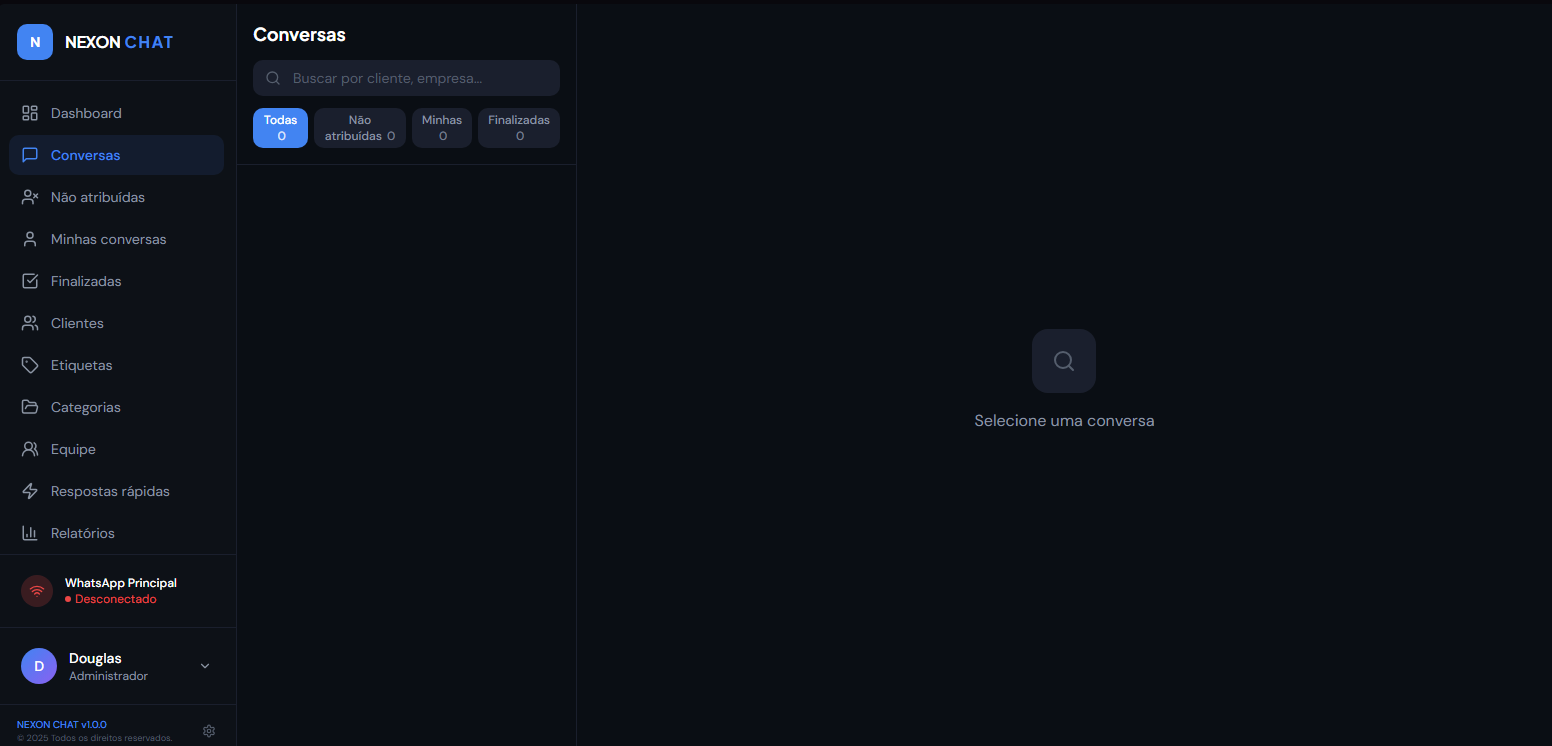Open Respostas rápidas
Screen dimensions: 1552x746
[116, 491]
